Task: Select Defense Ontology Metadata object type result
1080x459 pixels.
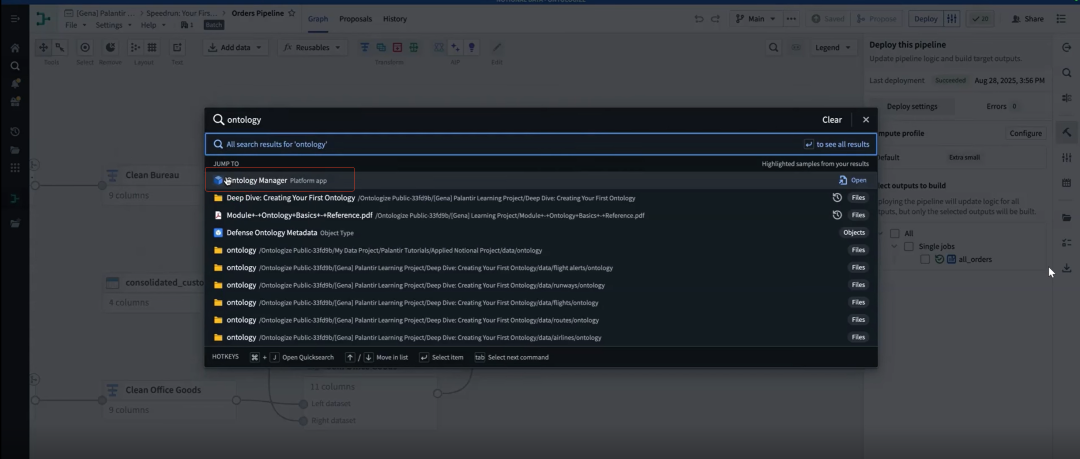Action: (x=541, y=233)
